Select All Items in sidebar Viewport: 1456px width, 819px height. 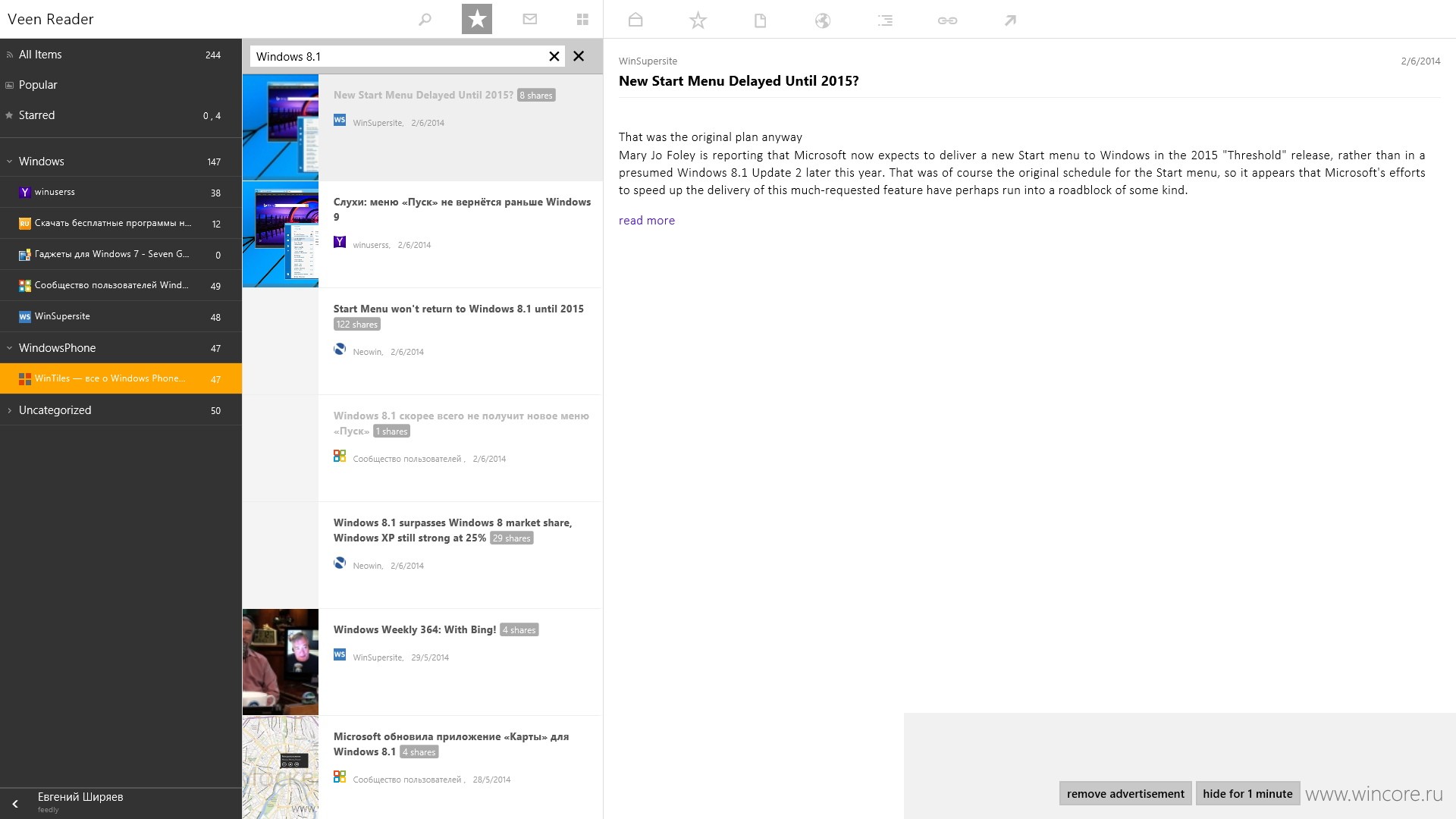click(x=121, y=55)
